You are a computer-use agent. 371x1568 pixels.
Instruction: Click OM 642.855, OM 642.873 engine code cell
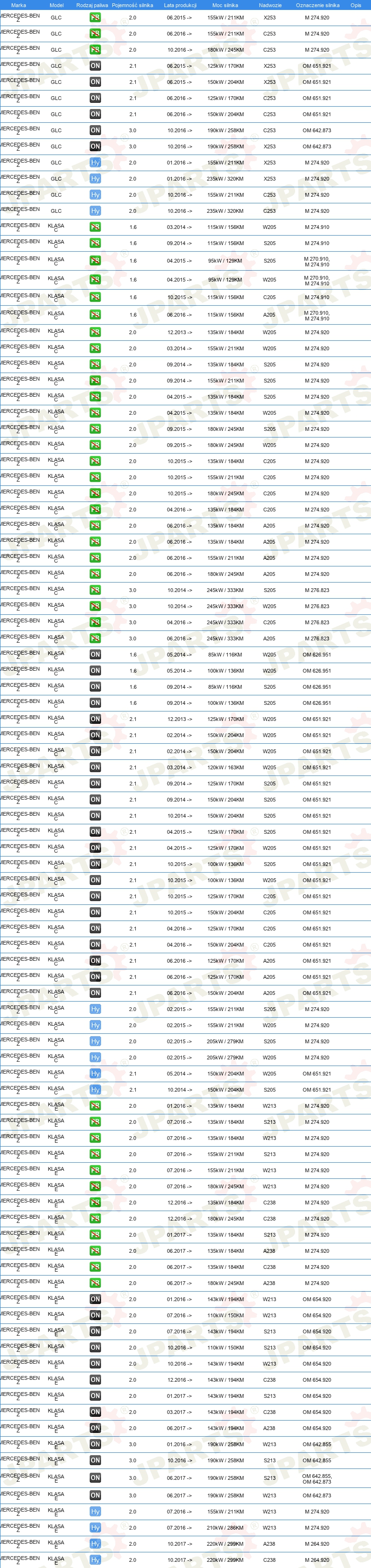coord(317,1478)
